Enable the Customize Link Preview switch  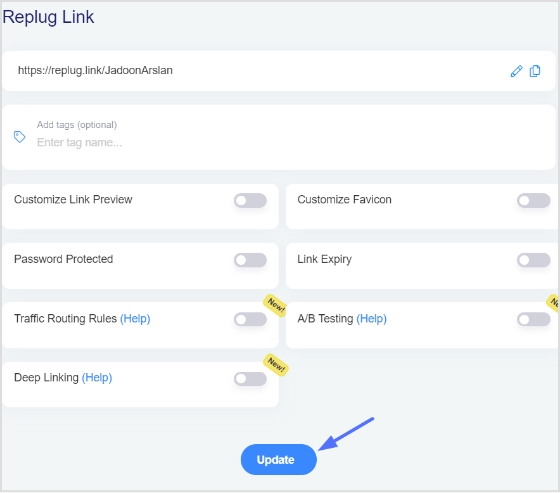[250, 200]
